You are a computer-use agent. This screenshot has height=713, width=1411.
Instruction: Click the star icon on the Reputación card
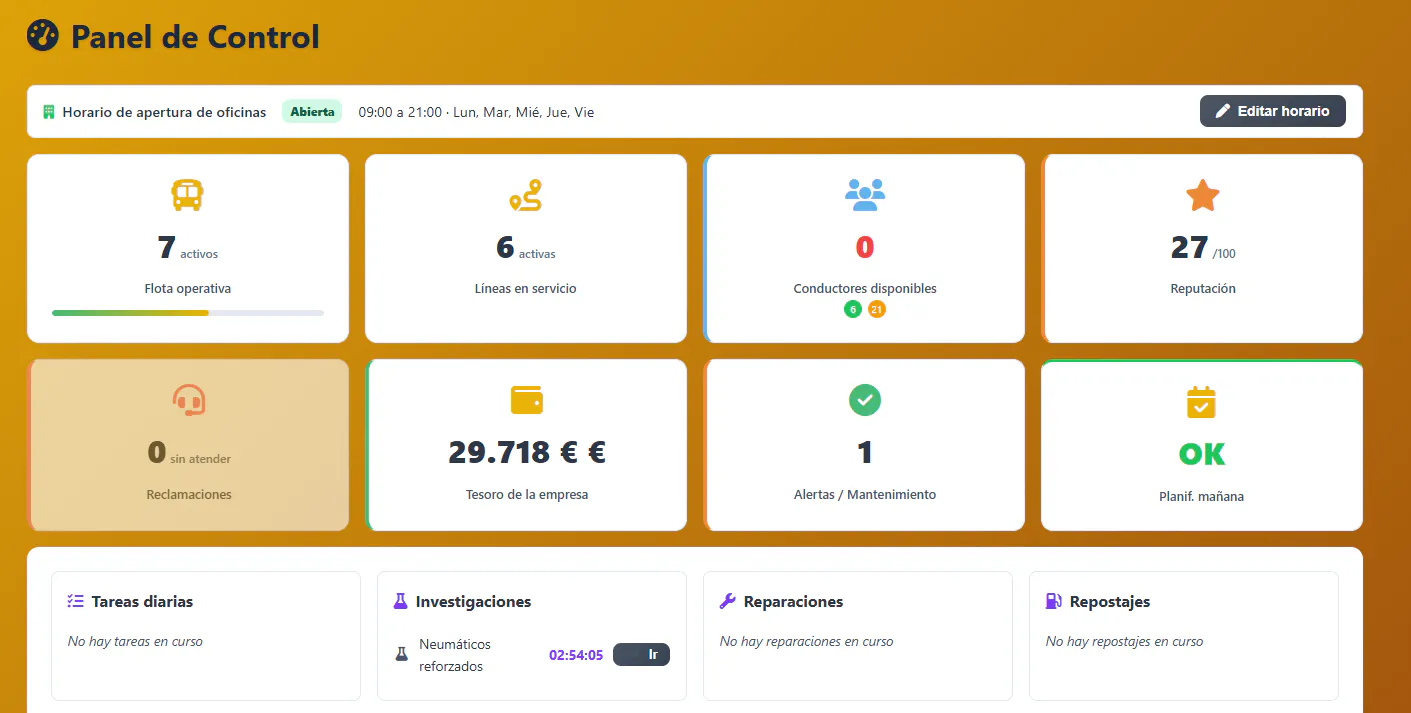(x=1202, y=195)
